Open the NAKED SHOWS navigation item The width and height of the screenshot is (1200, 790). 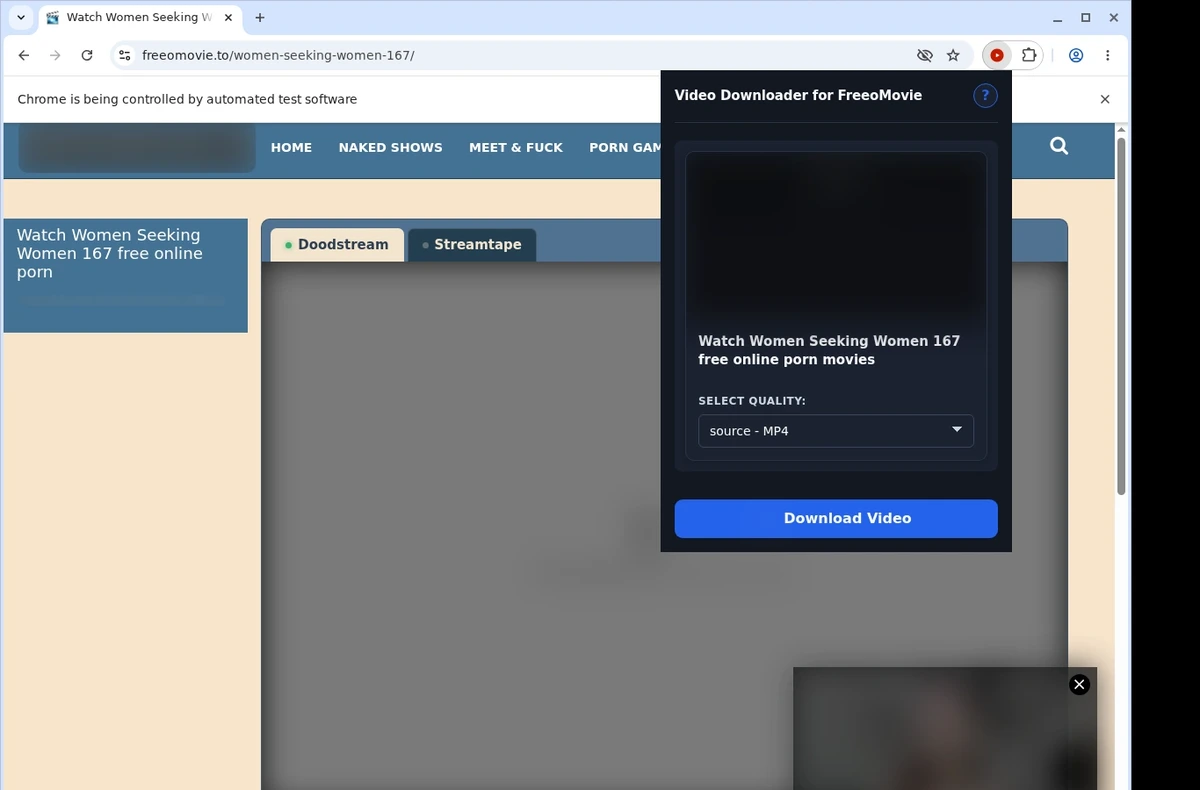390,148
